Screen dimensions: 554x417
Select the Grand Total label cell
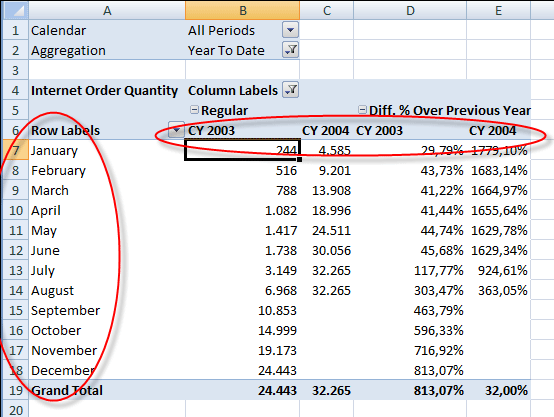[x=107, y=390]
